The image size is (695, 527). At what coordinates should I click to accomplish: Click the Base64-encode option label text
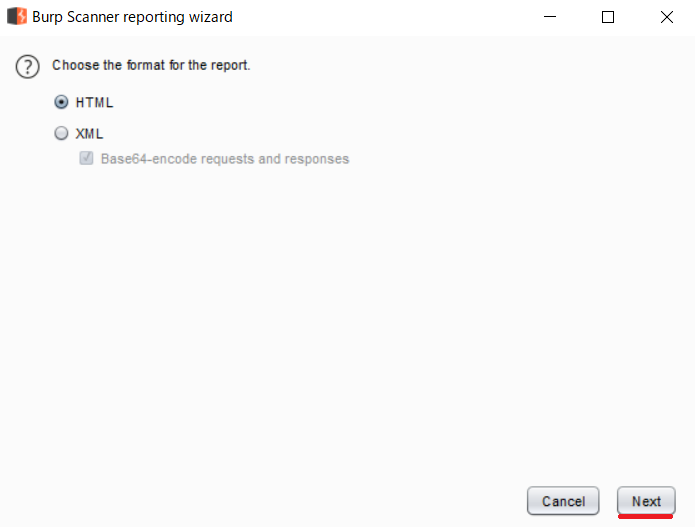tap(225, 159)
